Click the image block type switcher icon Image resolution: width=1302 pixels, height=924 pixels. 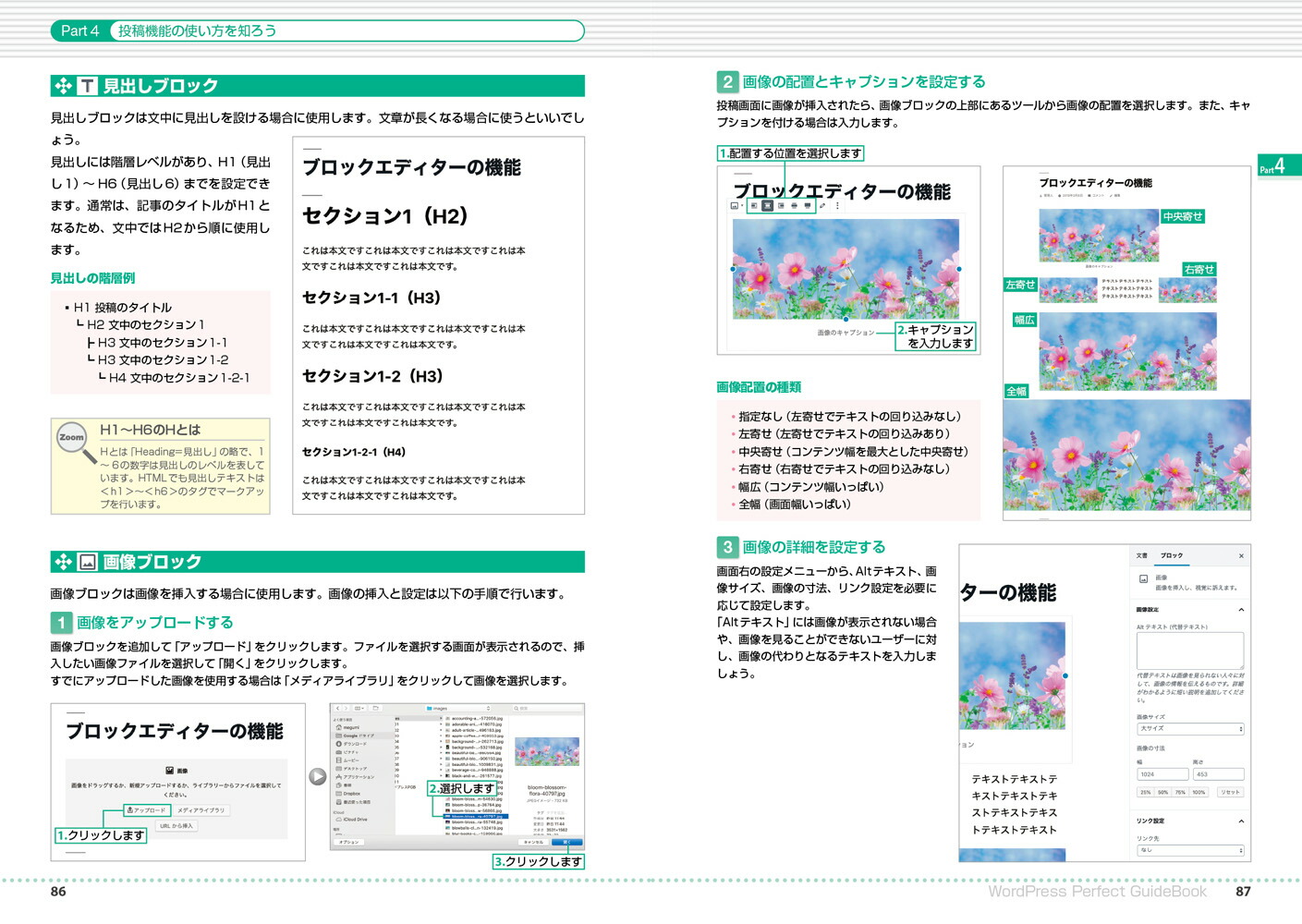735,205
